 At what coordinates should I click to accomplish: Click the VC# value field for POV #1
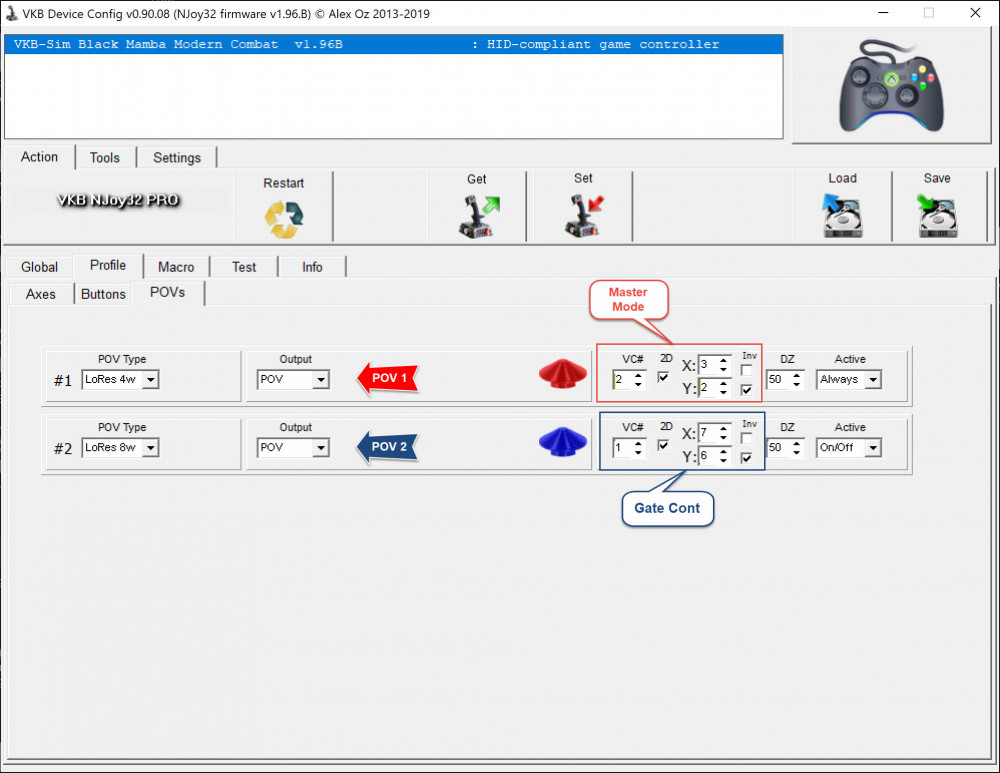[623, 379]
